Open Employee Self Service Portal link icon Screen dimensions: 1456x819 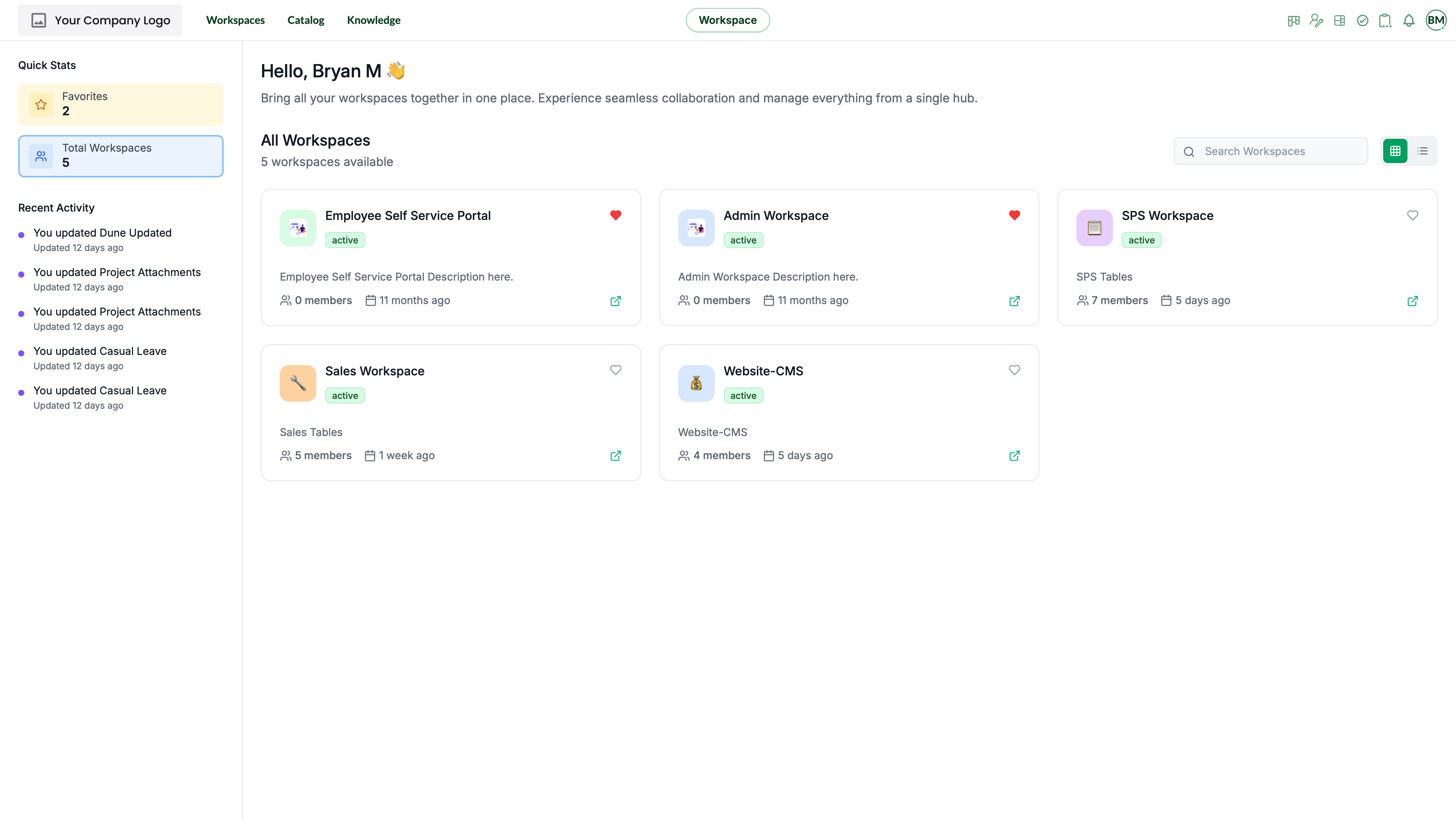[x=615, y=301]
